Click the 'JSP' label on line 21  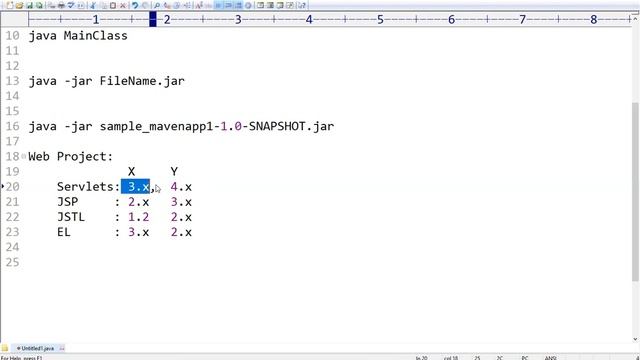click(67, 202)
